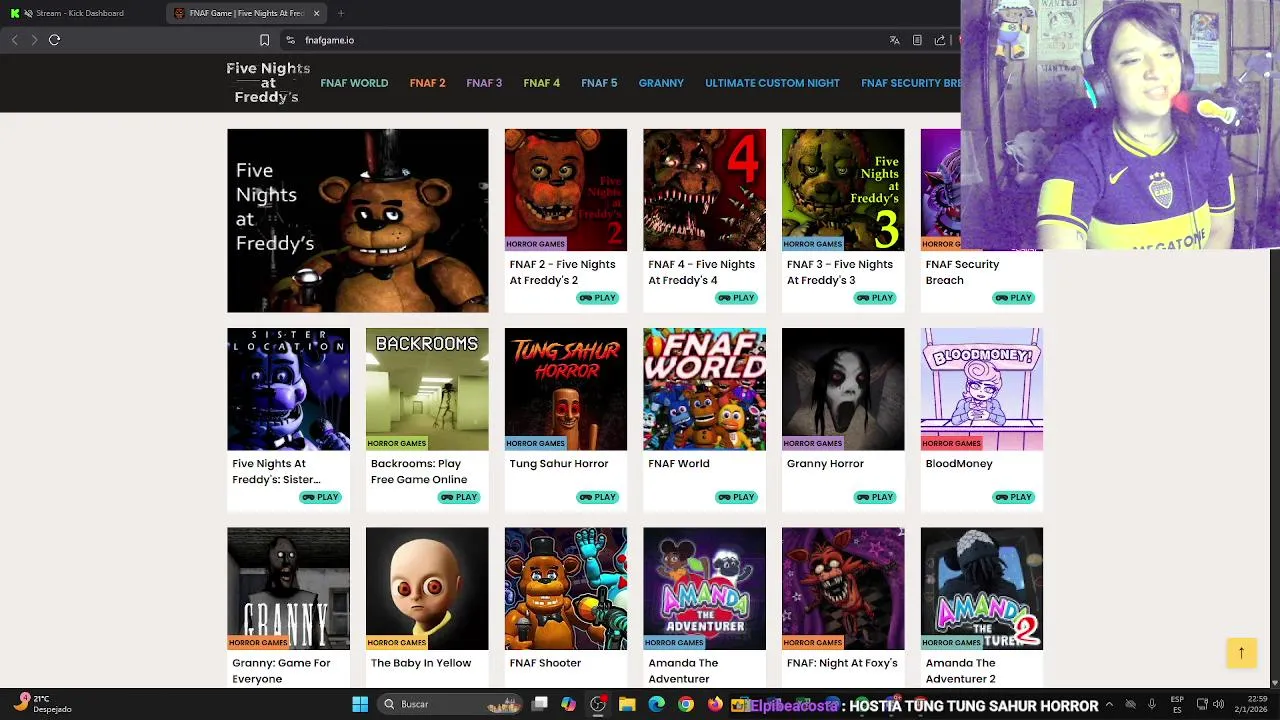Viewport: 1280px width, 720px height.
Task: Open File Explorer from the taskbar
Action: 627,704
